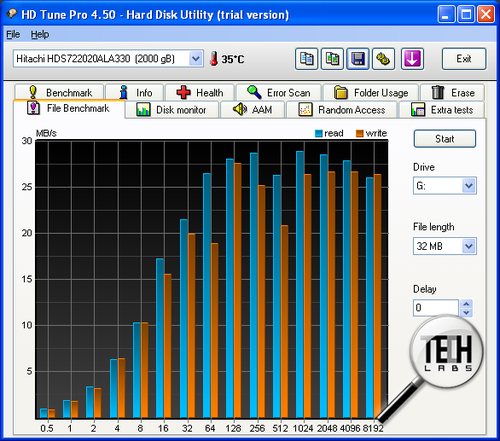Expand the Drive G: dropdown
Screen dimensions: 500x441
coord(469,186)
